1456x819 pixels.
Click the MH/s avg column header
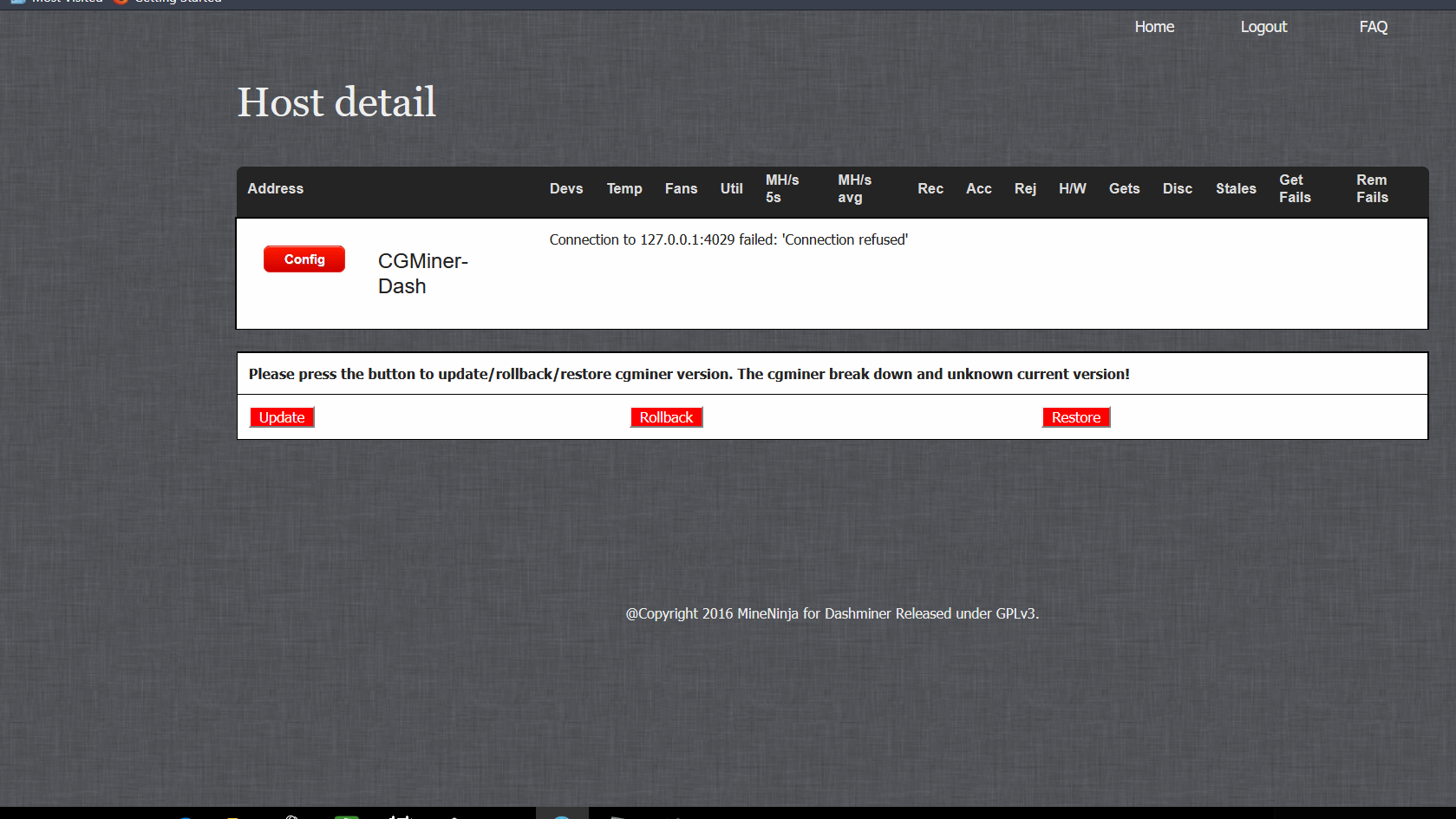[854, 188]
